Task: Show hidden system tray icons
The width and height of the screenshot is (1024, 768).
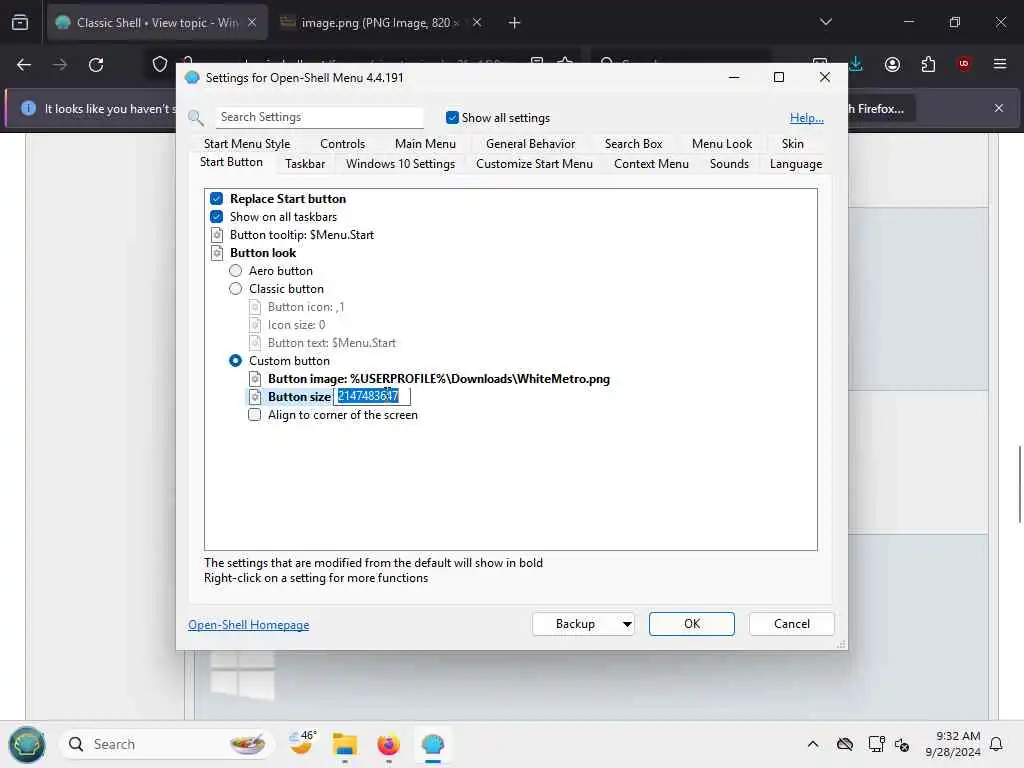Action: 813,744
